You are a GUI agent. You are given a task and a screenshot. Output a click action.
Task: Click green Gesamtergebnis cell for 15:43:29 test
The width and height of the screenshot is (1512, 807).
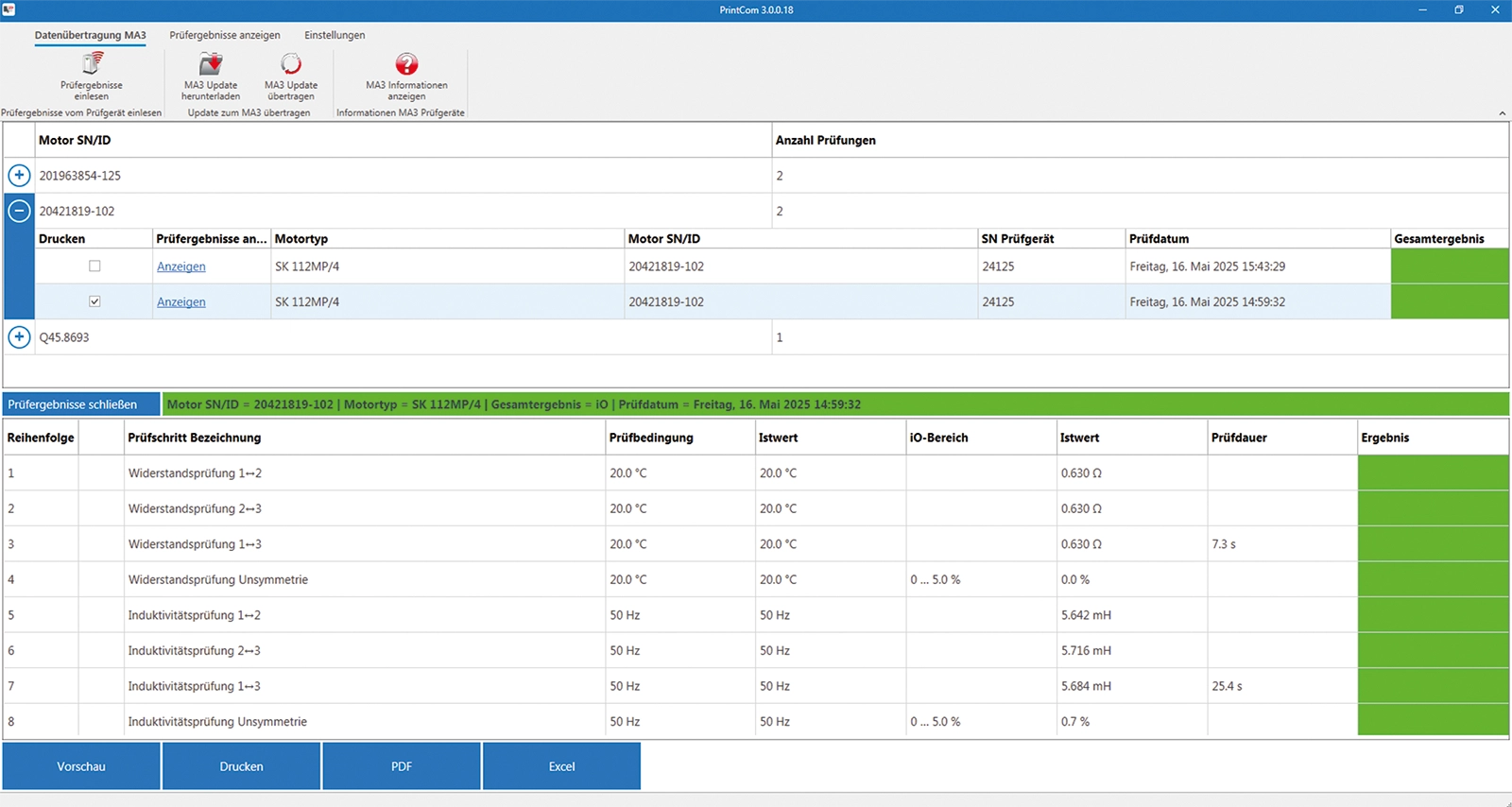click(1449, 266)
